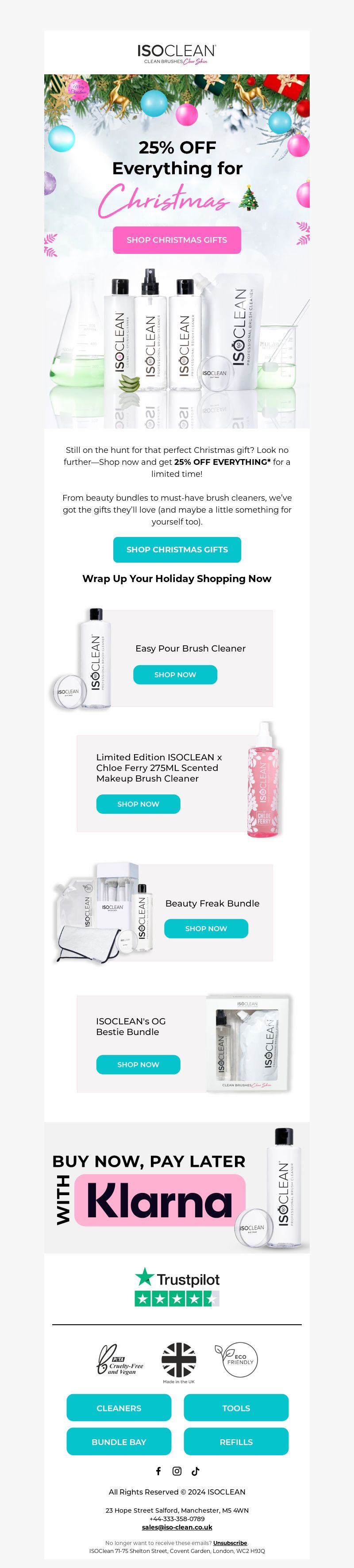Click the Made in the UK flag icon
354x1568 pixels.
pos(178,1361)
